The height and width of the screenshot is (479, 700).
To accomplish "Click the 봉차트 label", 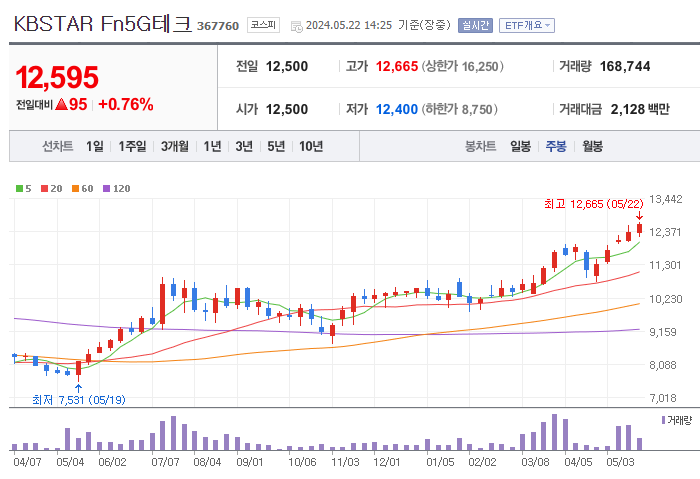I will click(480, 146).
